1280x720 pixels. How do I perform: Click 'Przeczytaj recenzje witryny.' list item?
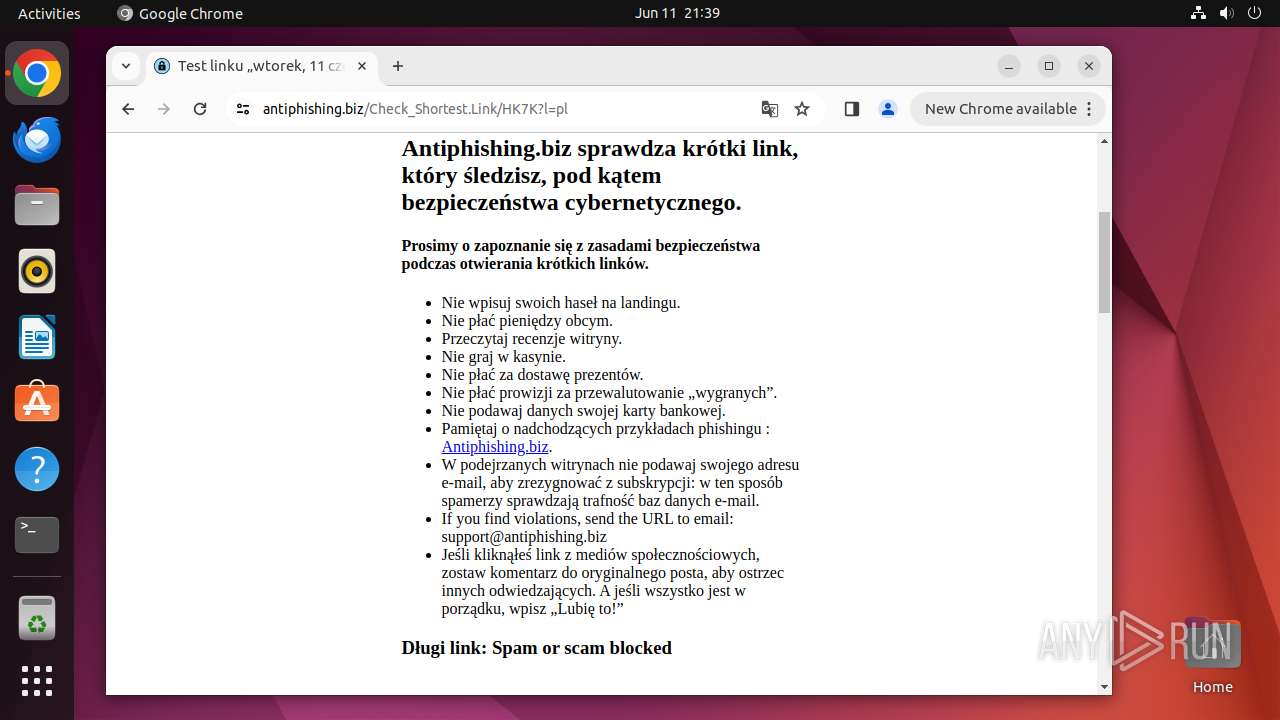tap(531, 339)
